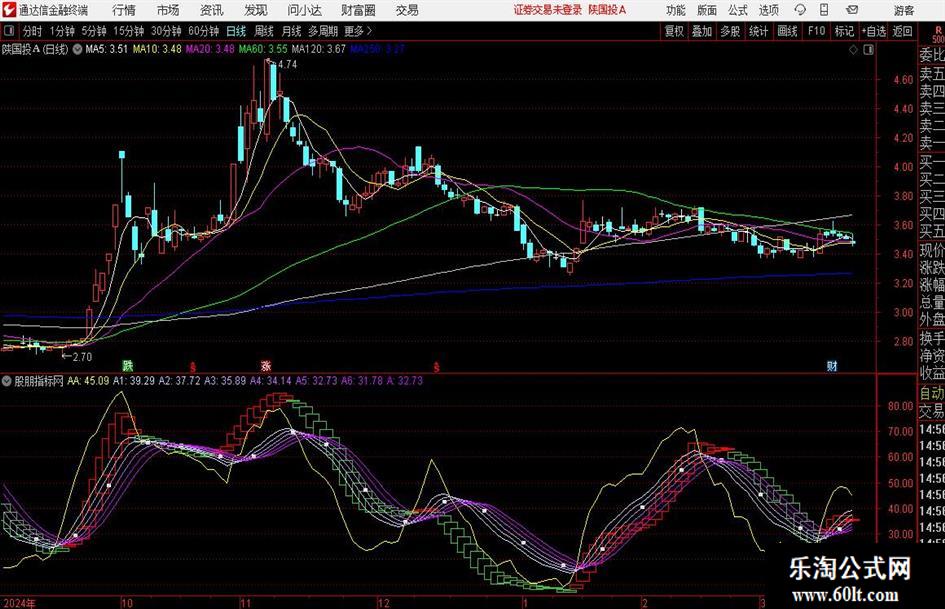
Task: Switch to the 日线 period
Action: click(x=236, y=31)
